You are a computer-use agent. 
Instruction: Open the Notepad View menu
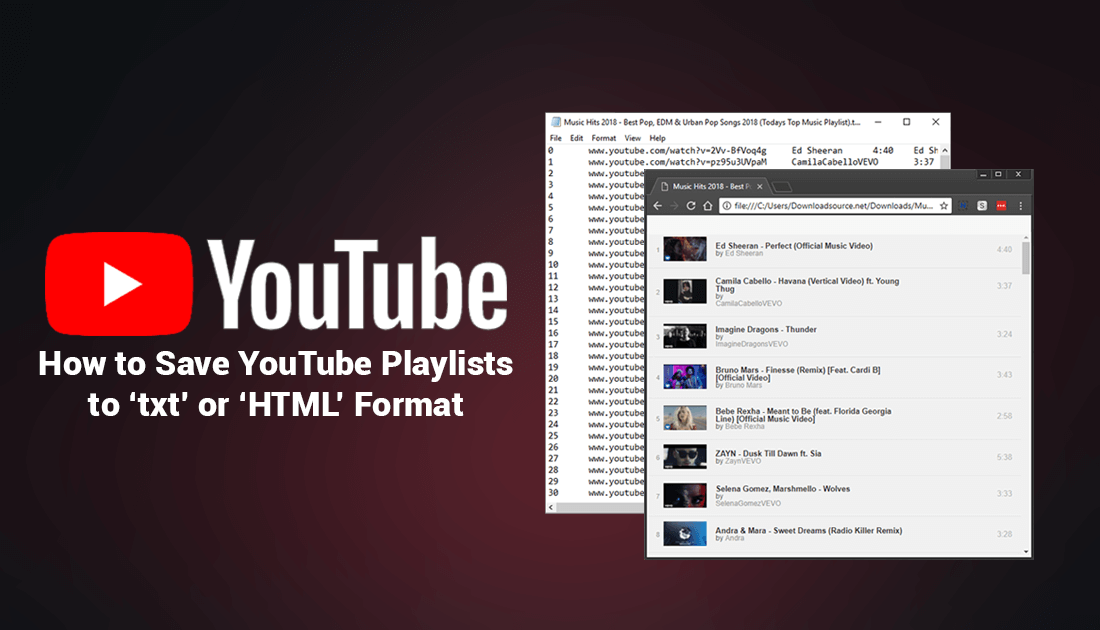point(633,138)
